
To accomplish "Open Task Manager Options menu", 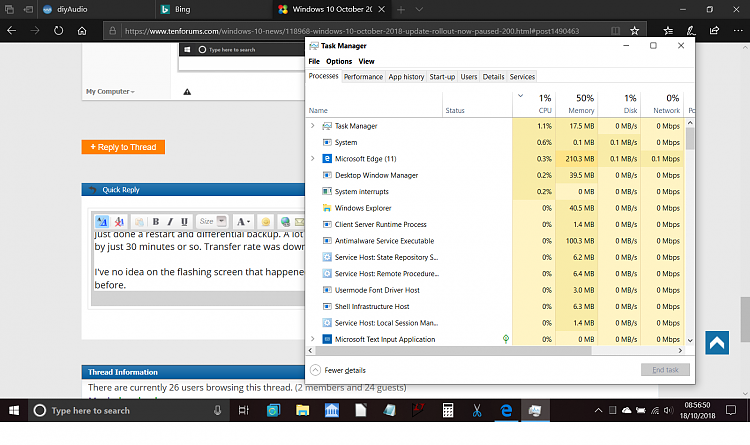I will 339,61.
